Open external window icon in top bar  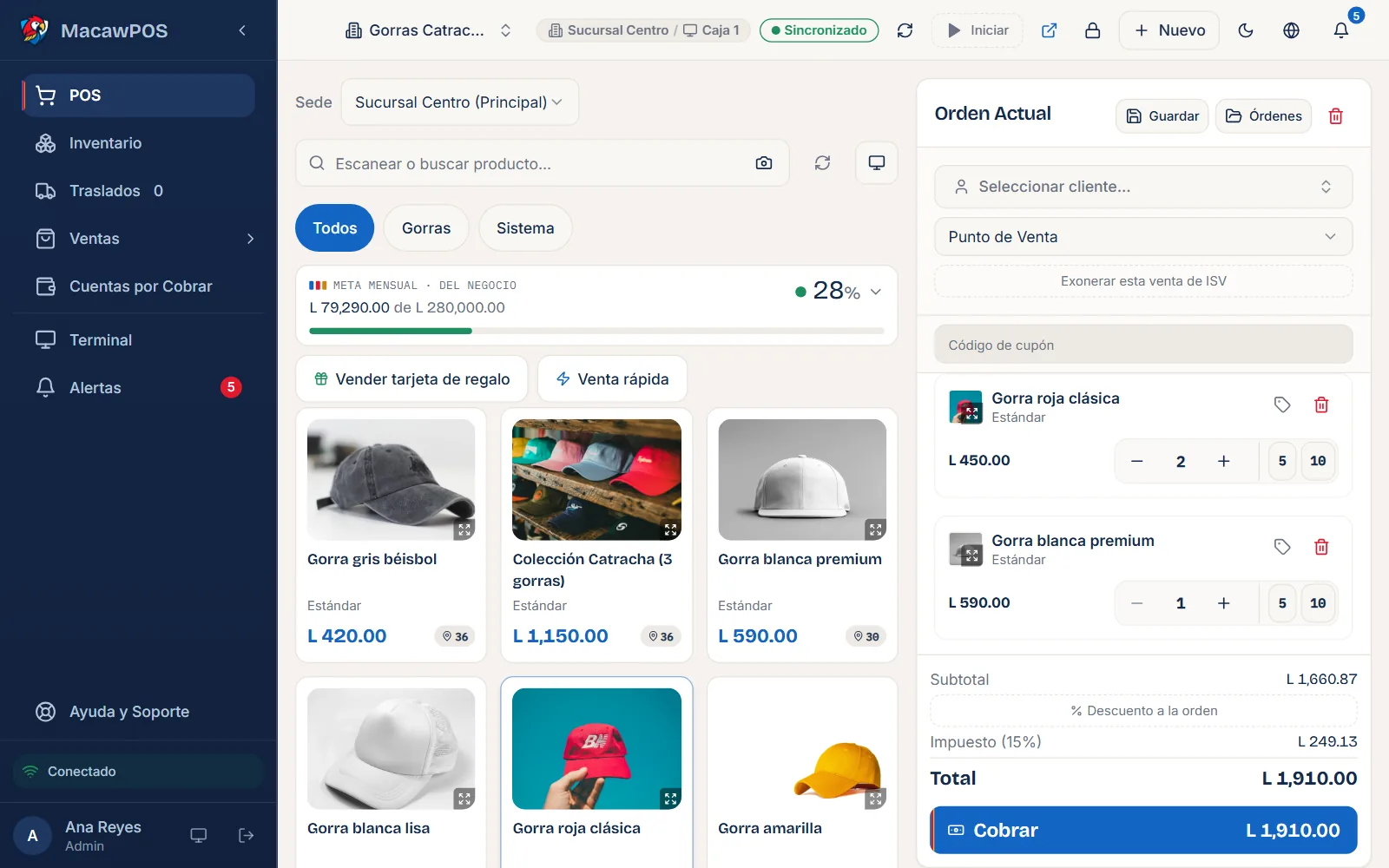(1049, 30)
